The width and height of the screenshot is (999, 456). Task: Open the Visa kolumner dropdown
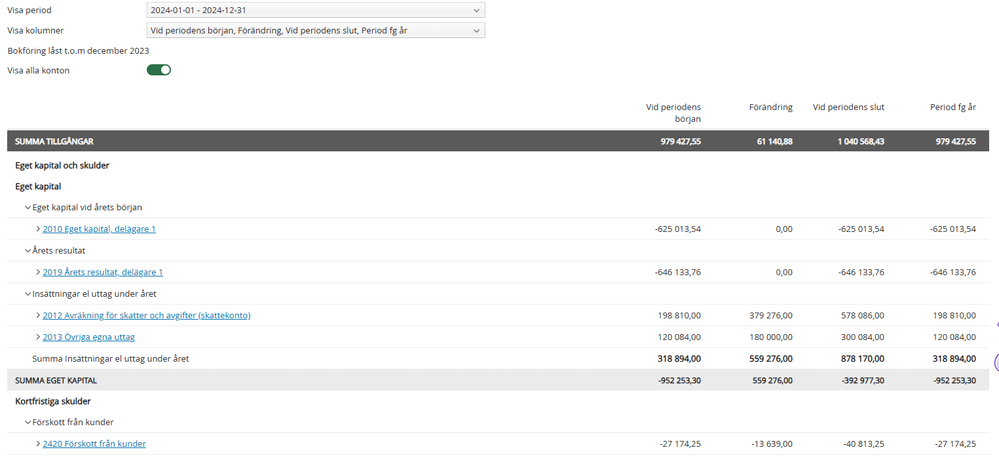pyautogui.click(x=315, y=31)
